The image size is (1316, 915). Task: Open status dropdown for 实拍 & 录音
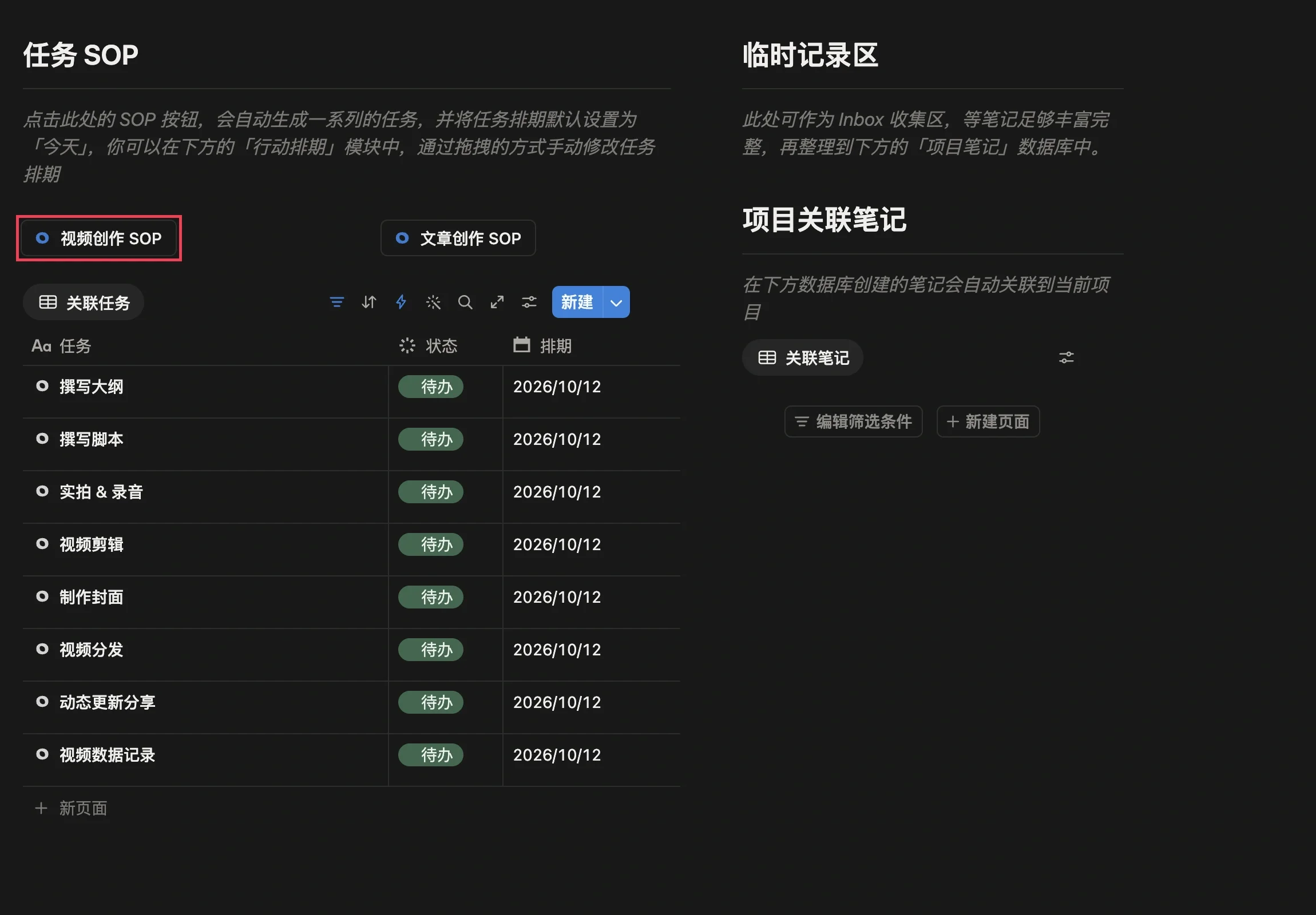[x=431, y=492]
